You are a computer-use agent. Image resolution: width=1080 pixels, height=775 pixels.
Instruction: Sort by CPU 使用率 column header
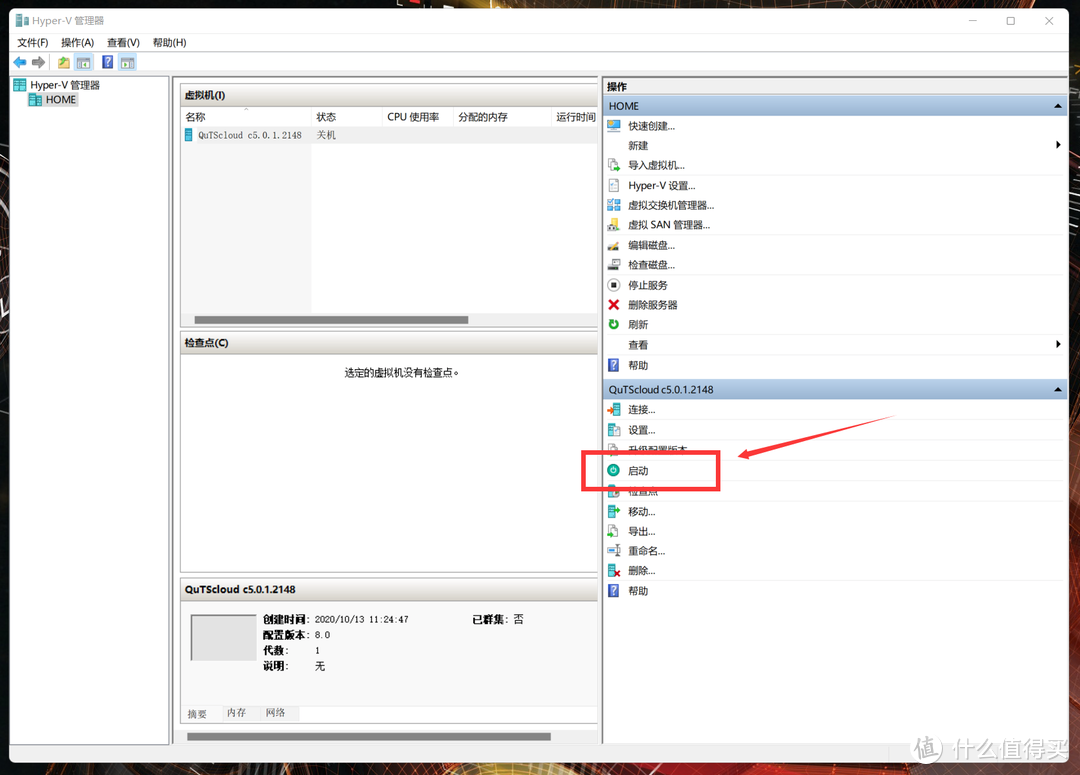click(417, 117)
